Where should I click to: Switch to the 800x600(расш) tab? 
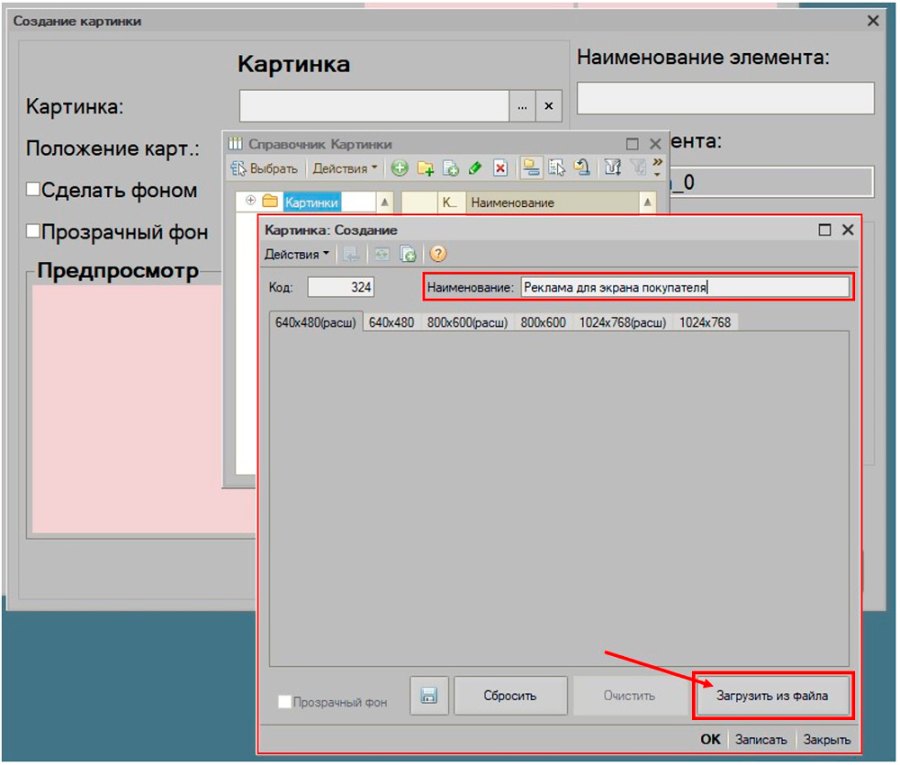tap(468, 323)
